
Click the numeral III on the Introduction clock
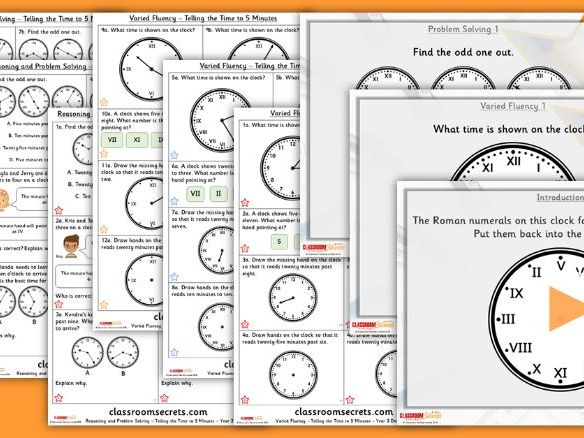pyautogui.click(x=508, y=319)
